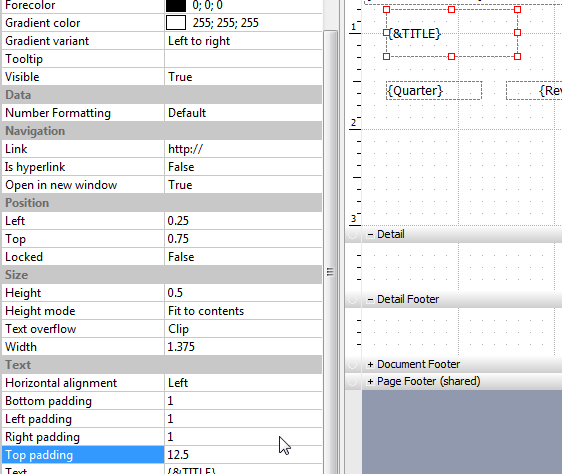
Task: Toggle the Is hyperlink value False
Action: pos(243,167)
